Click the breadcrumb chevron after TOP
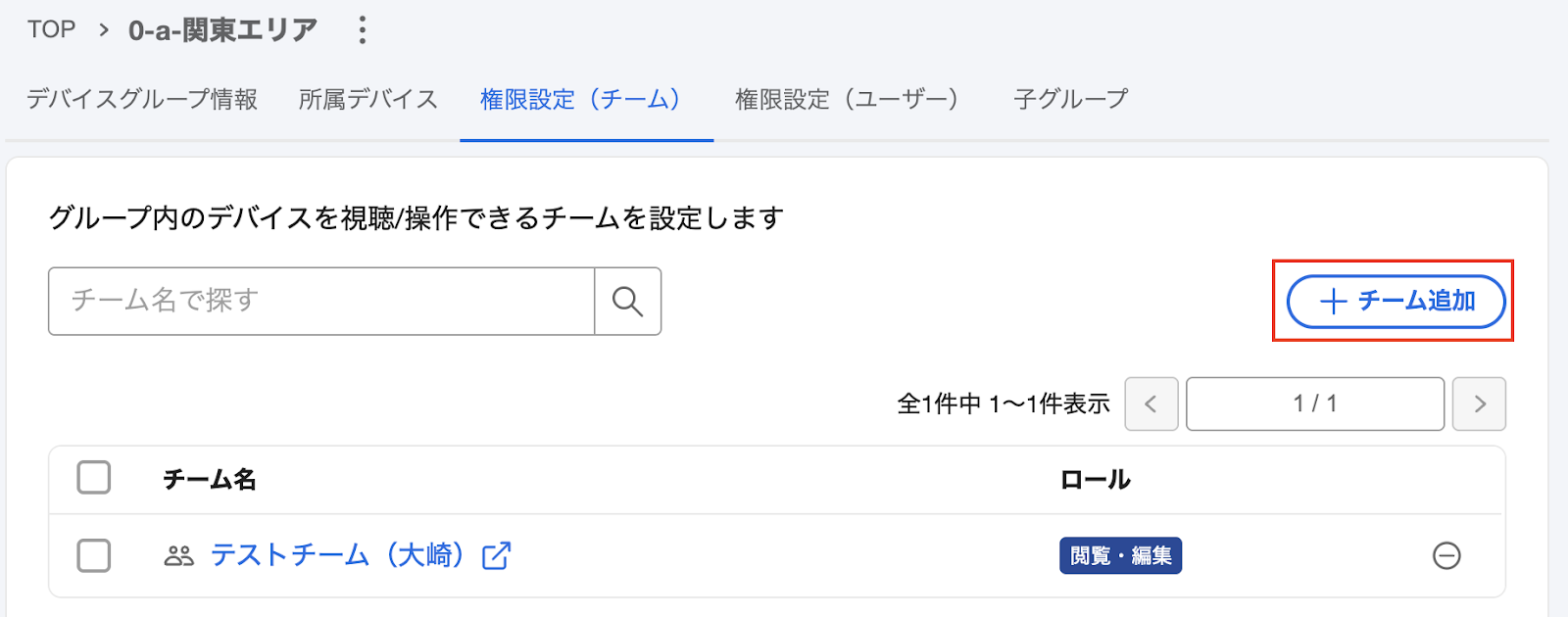 pos(103,30)
